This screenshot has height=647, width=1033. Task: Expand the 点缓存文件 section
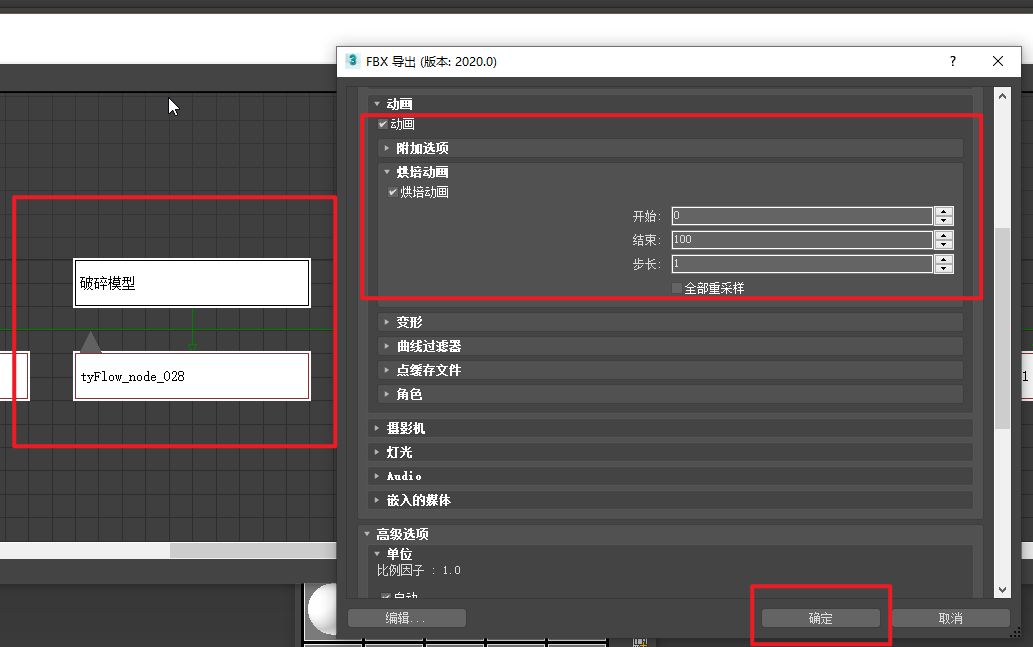[x=671, y=370]
